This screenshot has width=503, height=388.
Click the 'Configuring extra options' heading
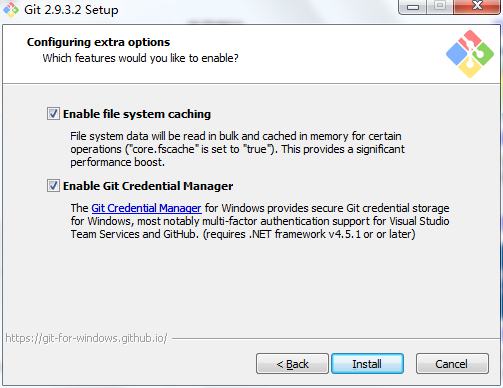coord(98,42)
